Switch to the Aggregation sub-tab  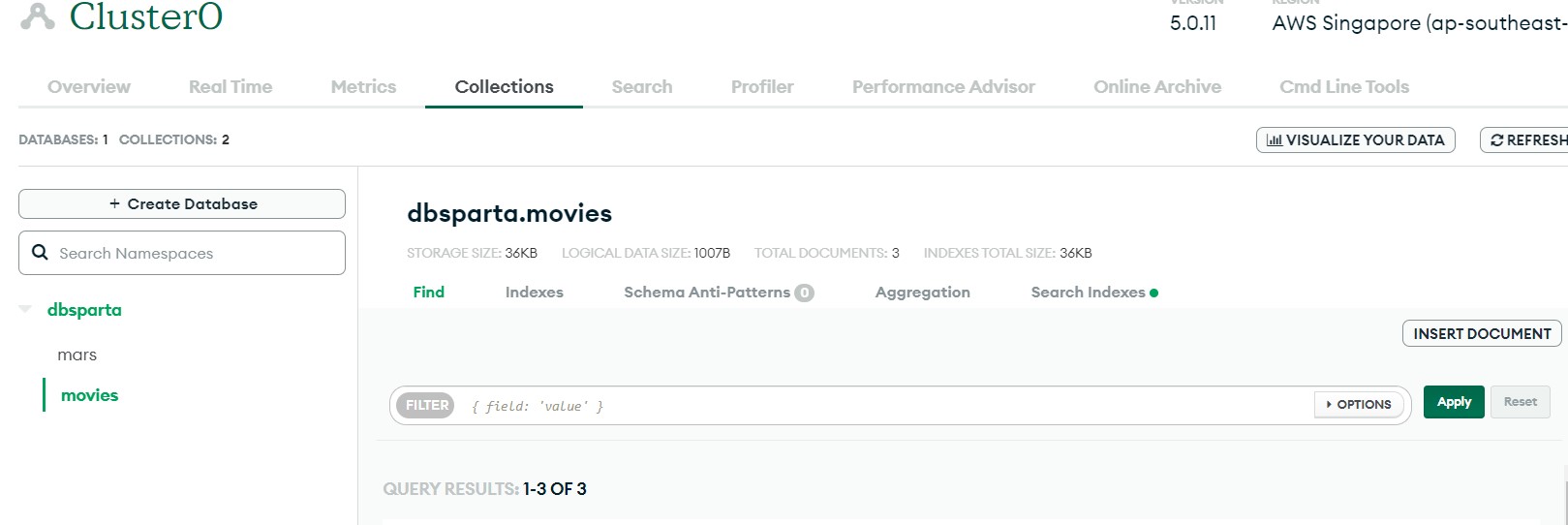pos(922,293)
